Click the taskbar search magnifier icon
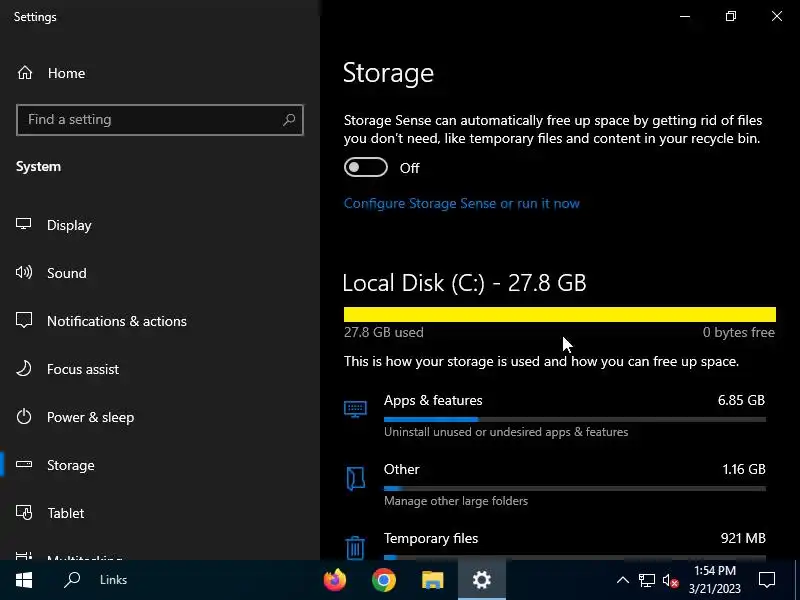800x600 pixels. click(x=72, y=580)
